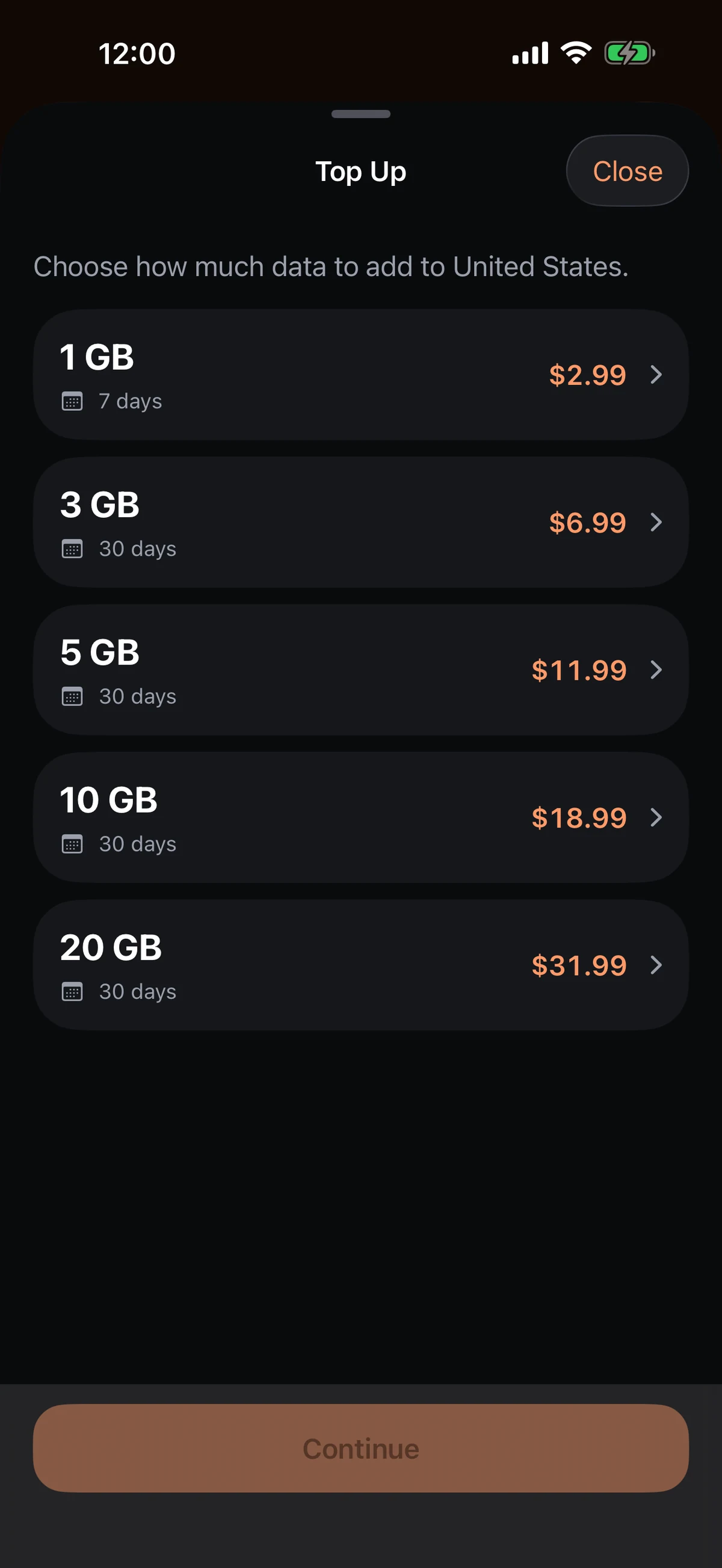Tap the calendar icon on the 20 GB plan
The width and height of the screenshot is (722, 1568).
point(72,992)
